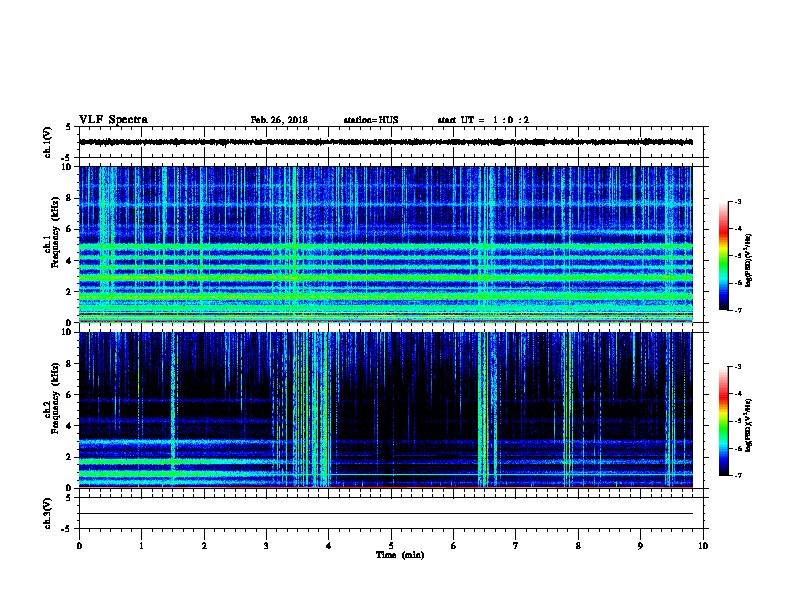
Task: Click the "3" tick on the time axis
Action: [266, 545]
